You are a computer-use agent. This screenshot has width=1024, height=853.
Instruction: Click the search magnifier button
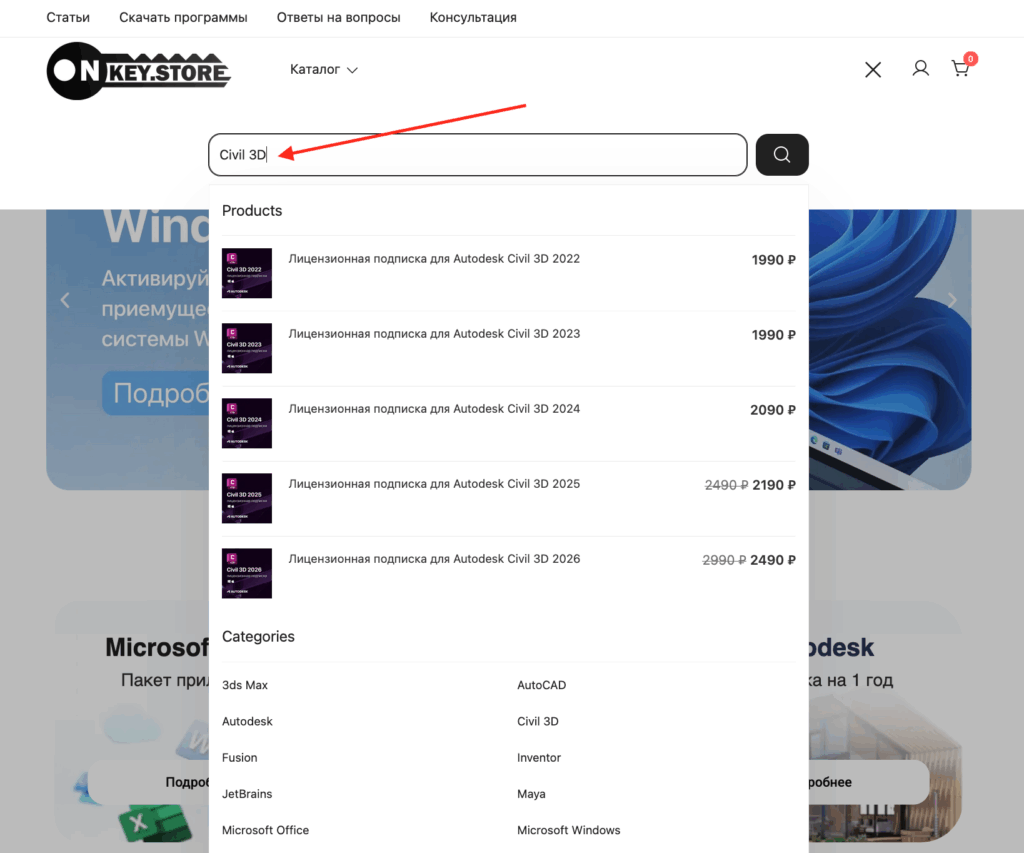782,155
